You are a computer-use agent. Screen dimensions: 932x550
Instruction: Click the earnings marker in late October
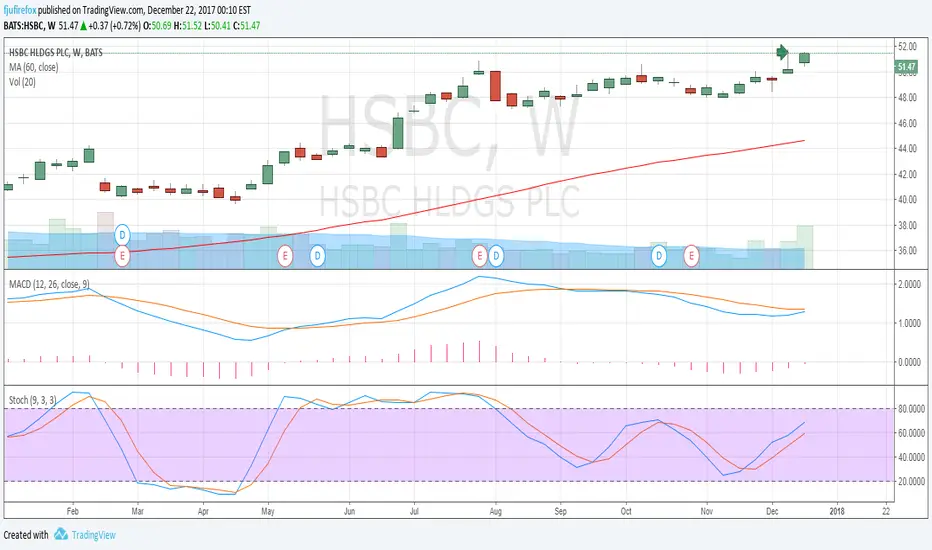point(691,256)
